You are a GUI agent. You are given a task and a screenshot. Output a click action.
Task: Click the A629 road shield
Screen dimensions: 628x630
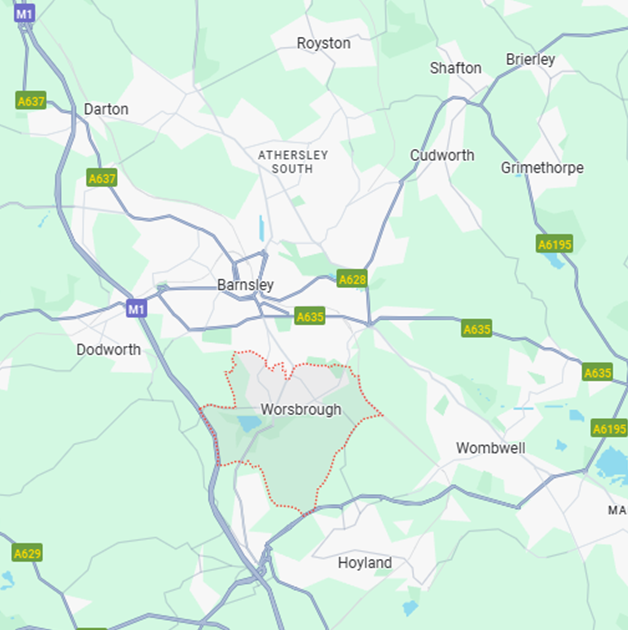coord(27,553)
